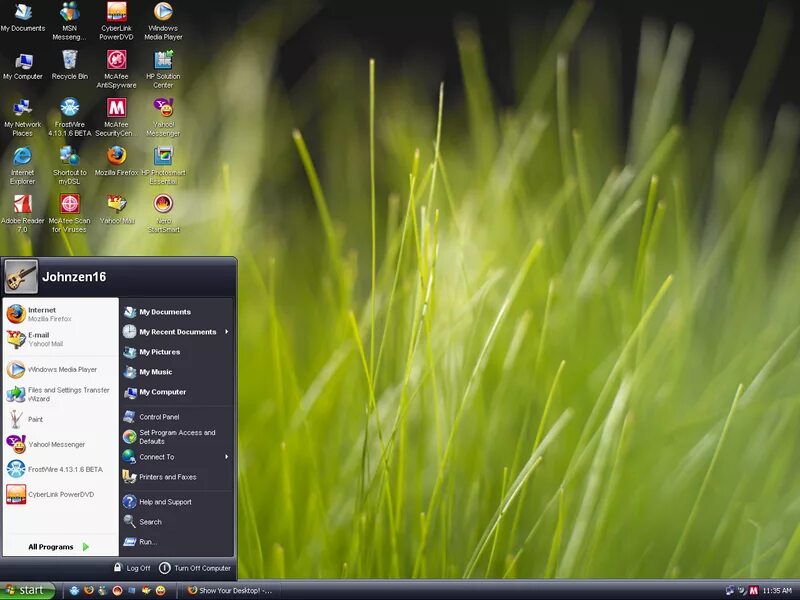Click Firefox quick launch icon in taskbar
This screenshot has width=800, height=600.
point(89,590)
